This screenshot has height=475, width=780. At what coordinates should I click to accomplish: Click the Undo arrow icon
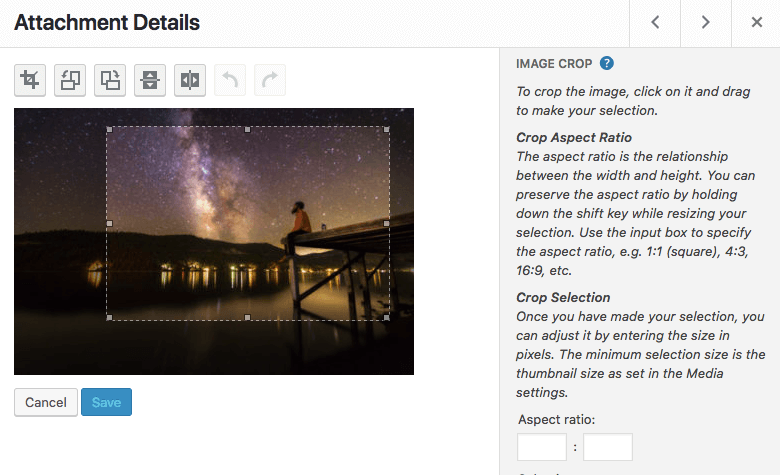pos(230,80)
